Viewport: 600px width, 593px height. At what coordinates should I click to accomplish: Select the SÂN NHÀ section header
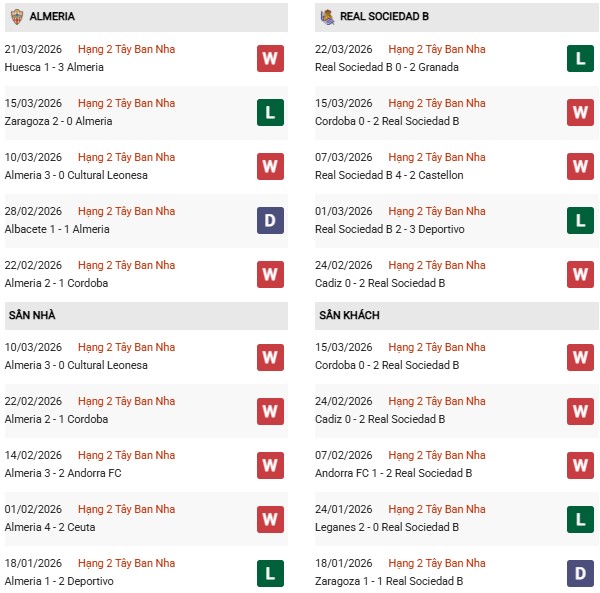pos(33,315)
